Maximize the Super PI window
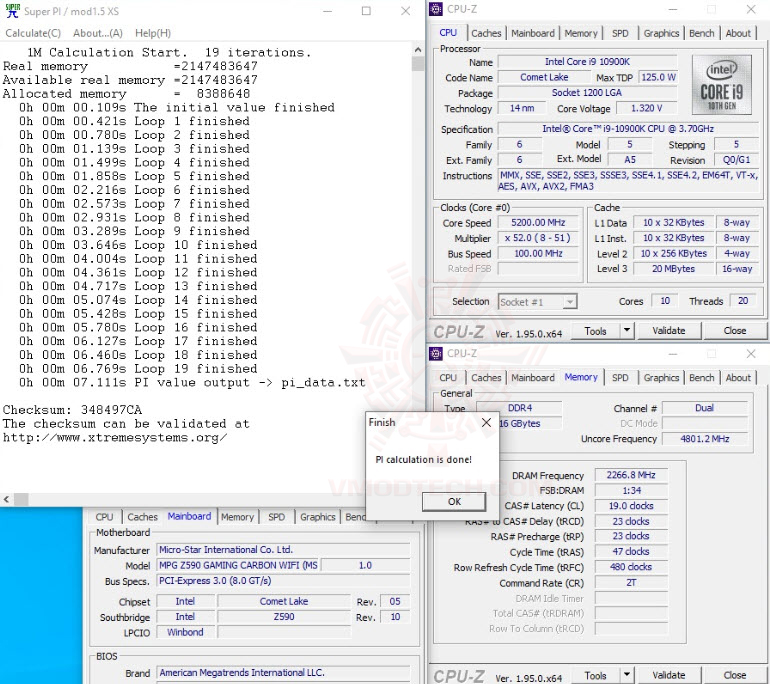 pyautogui.click(x=366, y=11)
